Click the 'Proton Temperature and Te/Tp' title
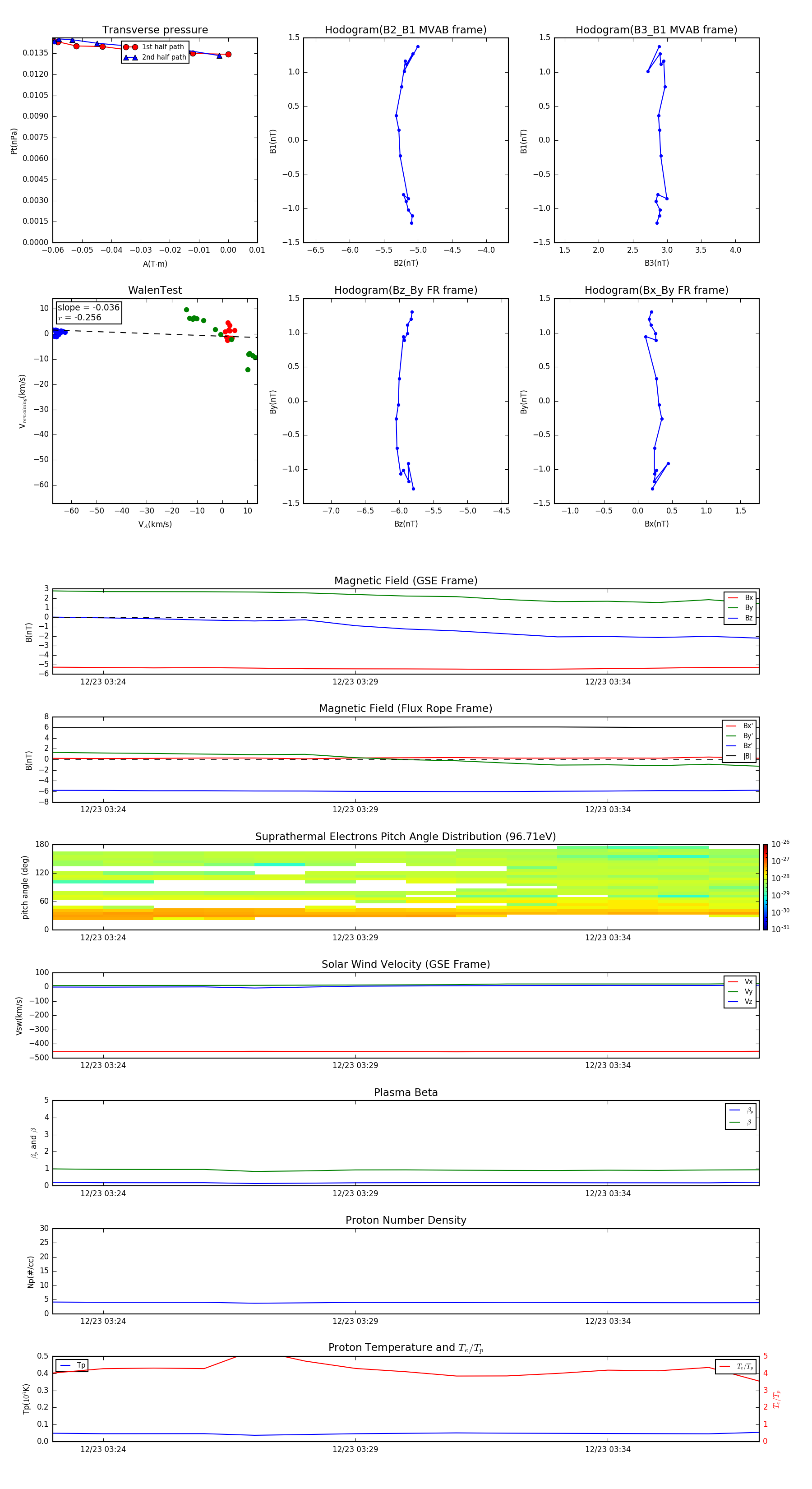 point(406,1348)
